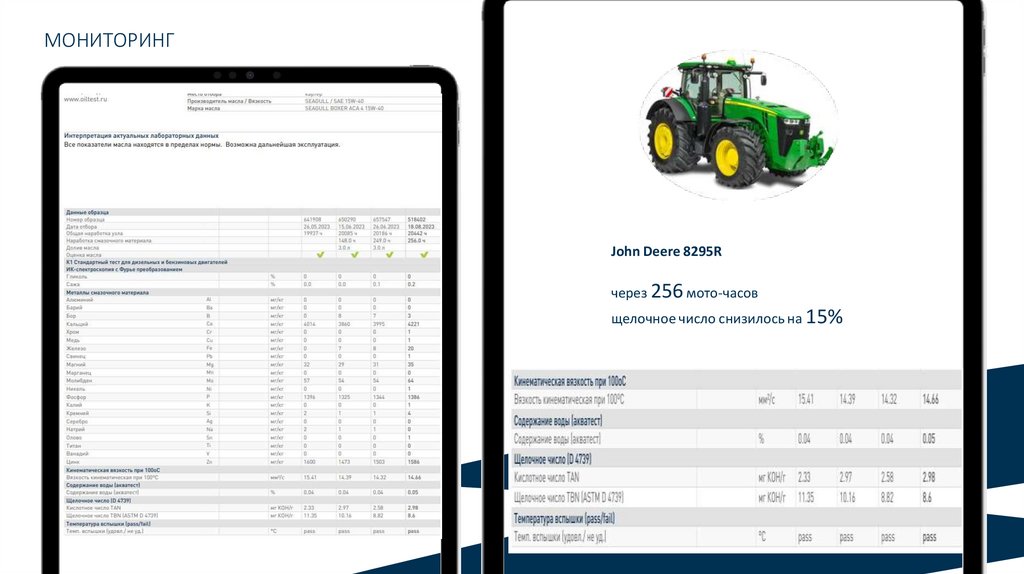The height and width of the screenshot is (574, 1024).
Task: Click the 'Ванадий' row label
Action: click(x=77, y=454)
